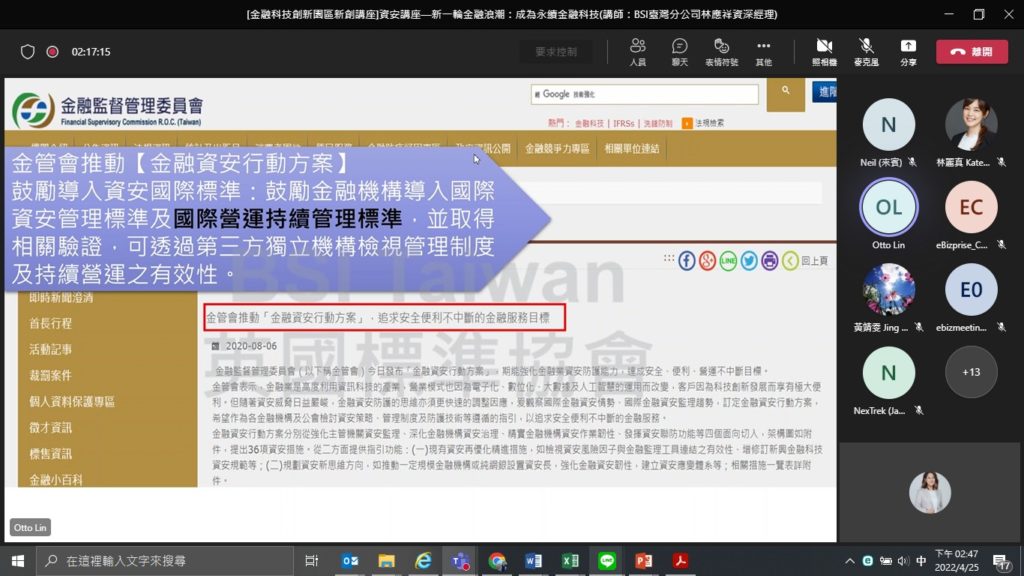Open 標售資訊 in sidebar
Image resolution: width=1024 pixels, height=576 pixels.
tap(50, 454)
